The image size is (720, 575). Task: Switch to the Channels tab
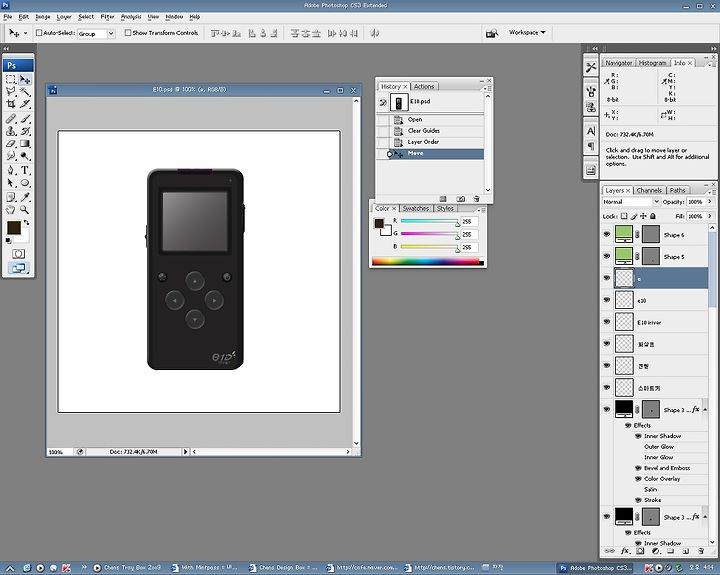[x=649, y=190]
